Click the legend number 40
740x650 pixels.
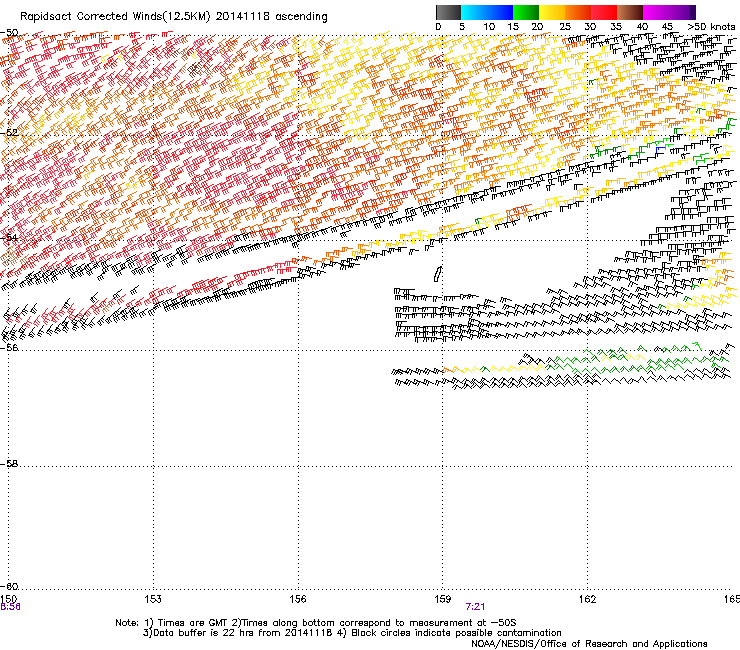pyautogui.click(x=642, y=27)
